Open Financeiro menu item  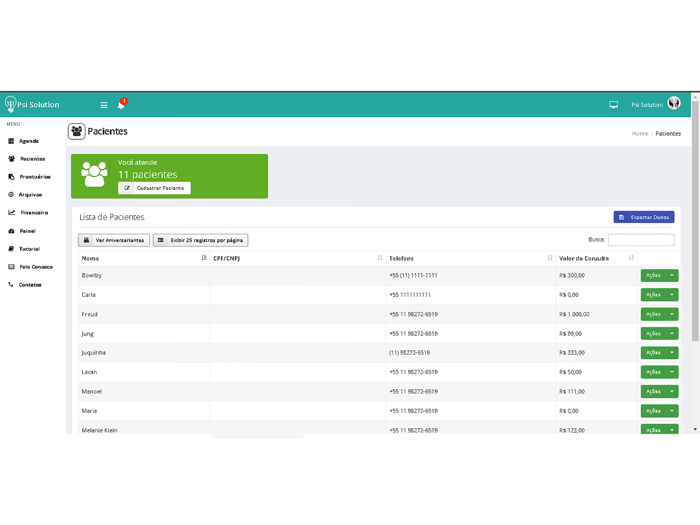pos(34,212)
